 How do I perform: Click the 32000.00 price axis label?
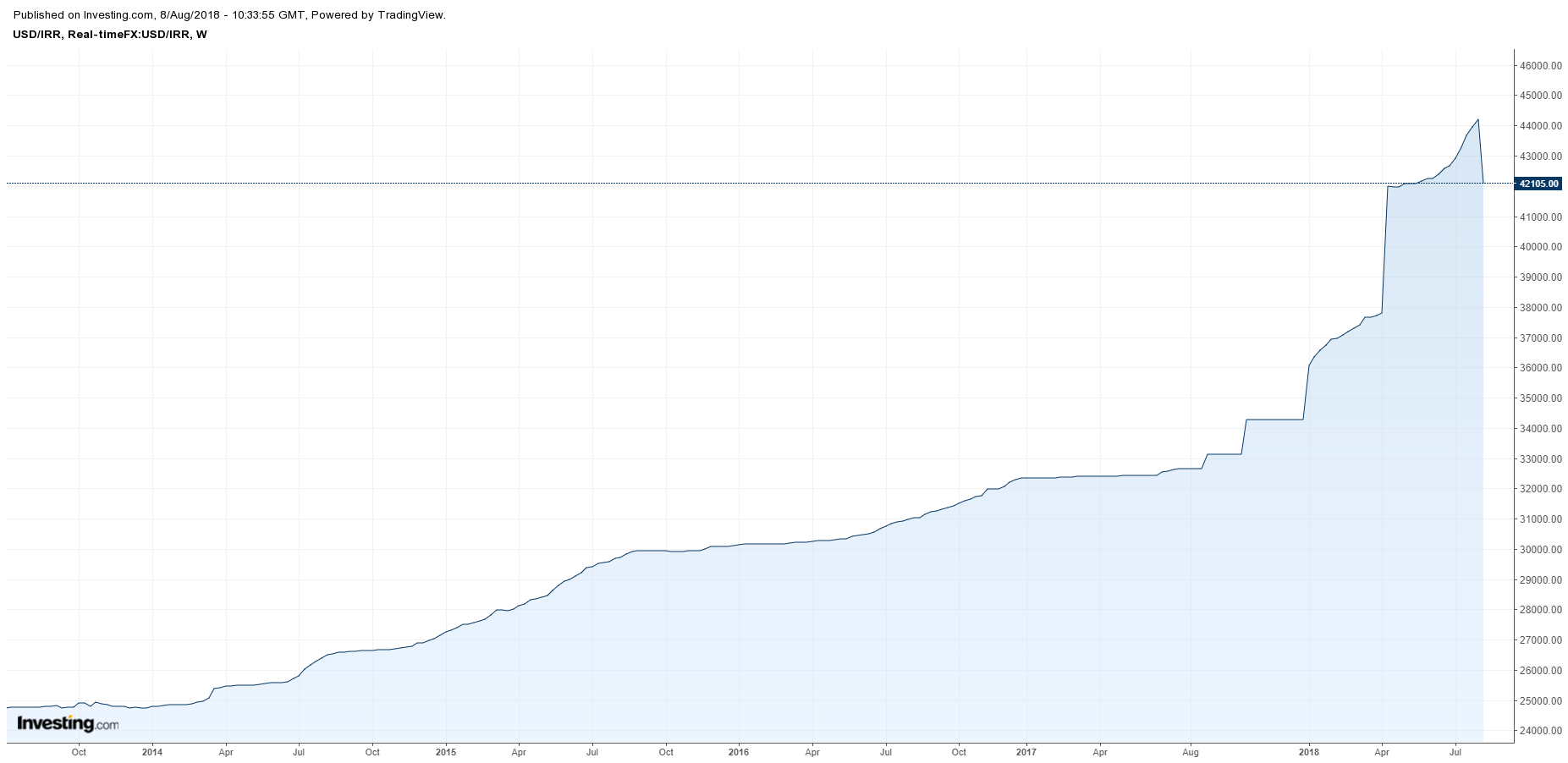pyautogui.click(x=1540, y=489)
